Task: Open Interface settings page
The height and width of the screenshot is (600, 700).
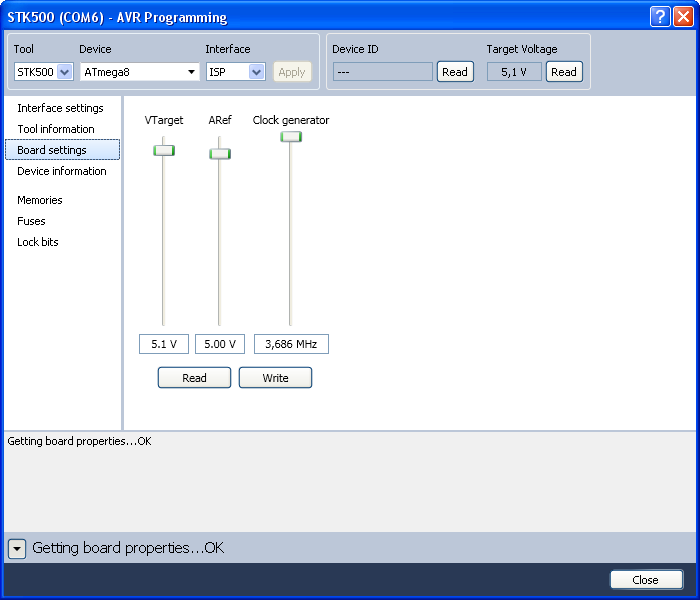Action: coord(60,108)
